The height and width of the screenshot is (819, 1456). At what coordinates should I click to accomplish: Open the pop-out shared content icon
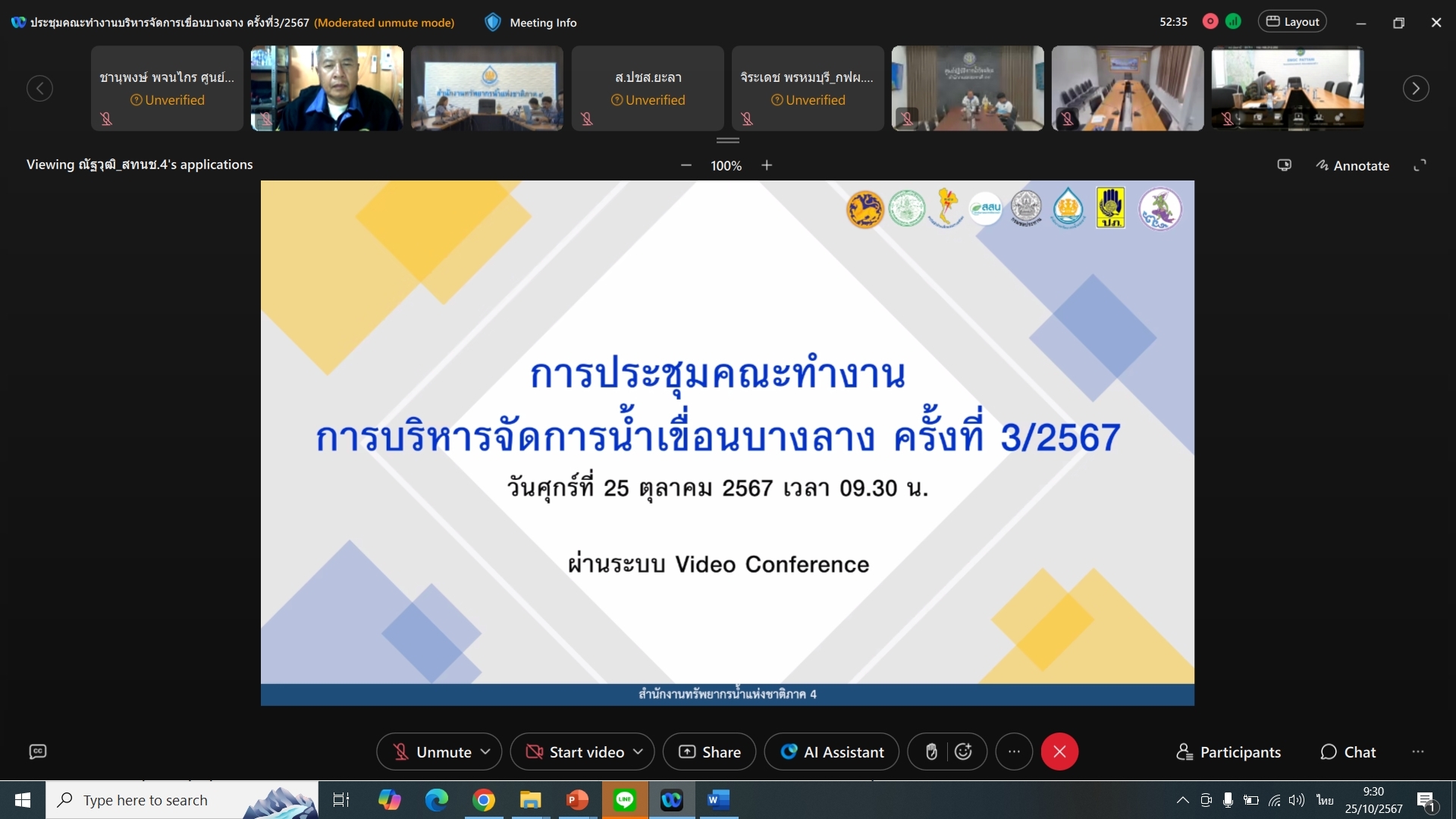(1284, 165)
